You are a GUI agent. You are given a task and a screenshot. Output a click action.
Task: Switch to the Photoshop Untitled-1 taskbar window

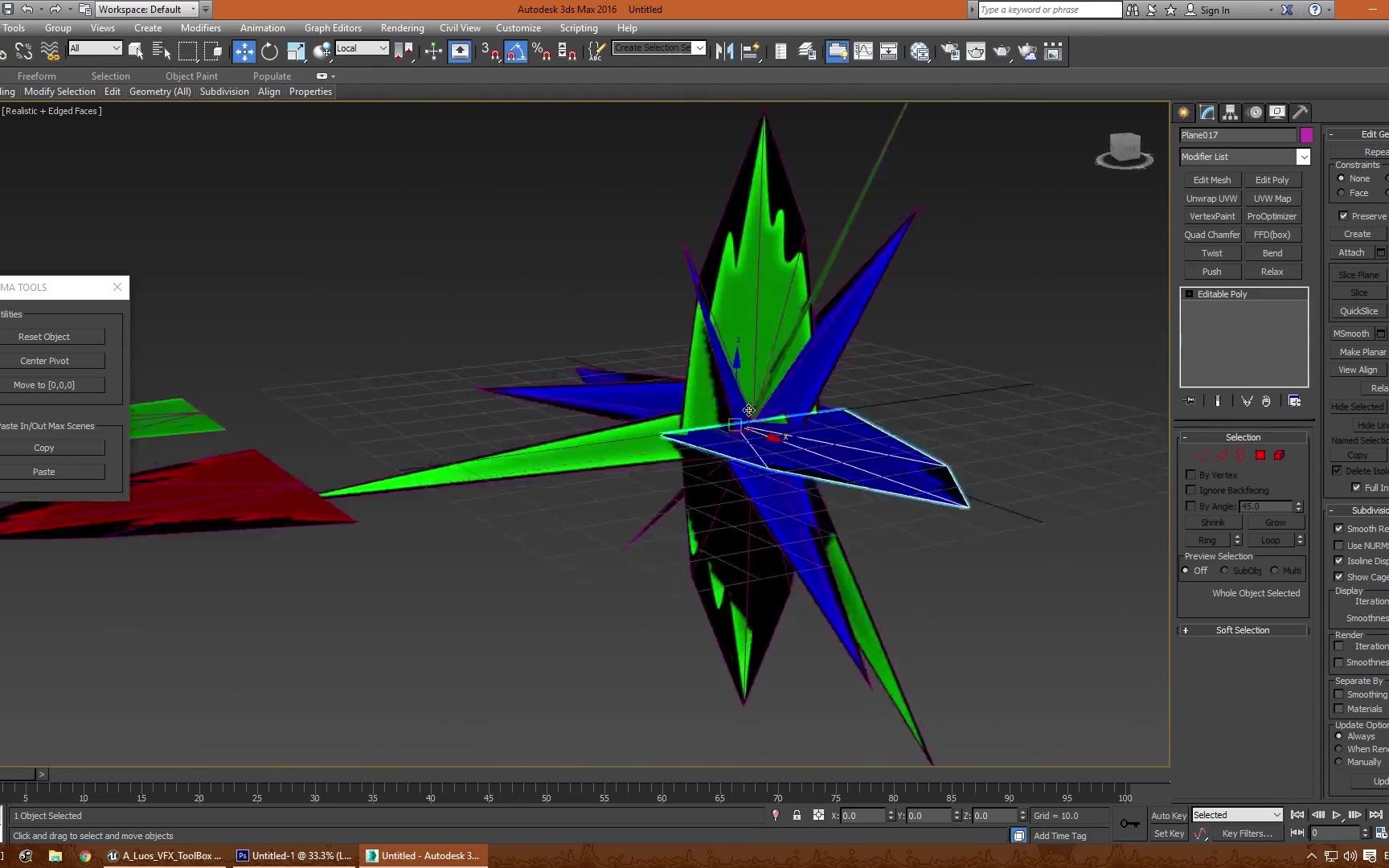pos(293,855)
